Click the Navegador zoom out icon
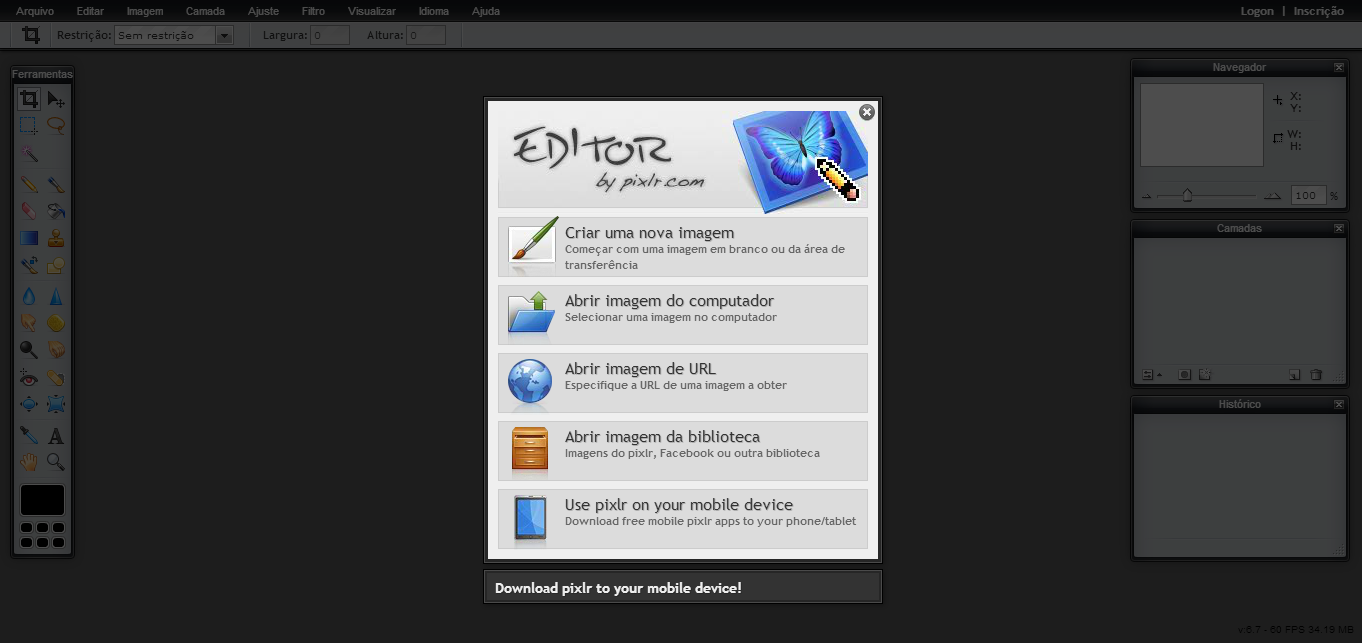The height and width of the screenshot is (643, 1362). [x=1147, y=196]
